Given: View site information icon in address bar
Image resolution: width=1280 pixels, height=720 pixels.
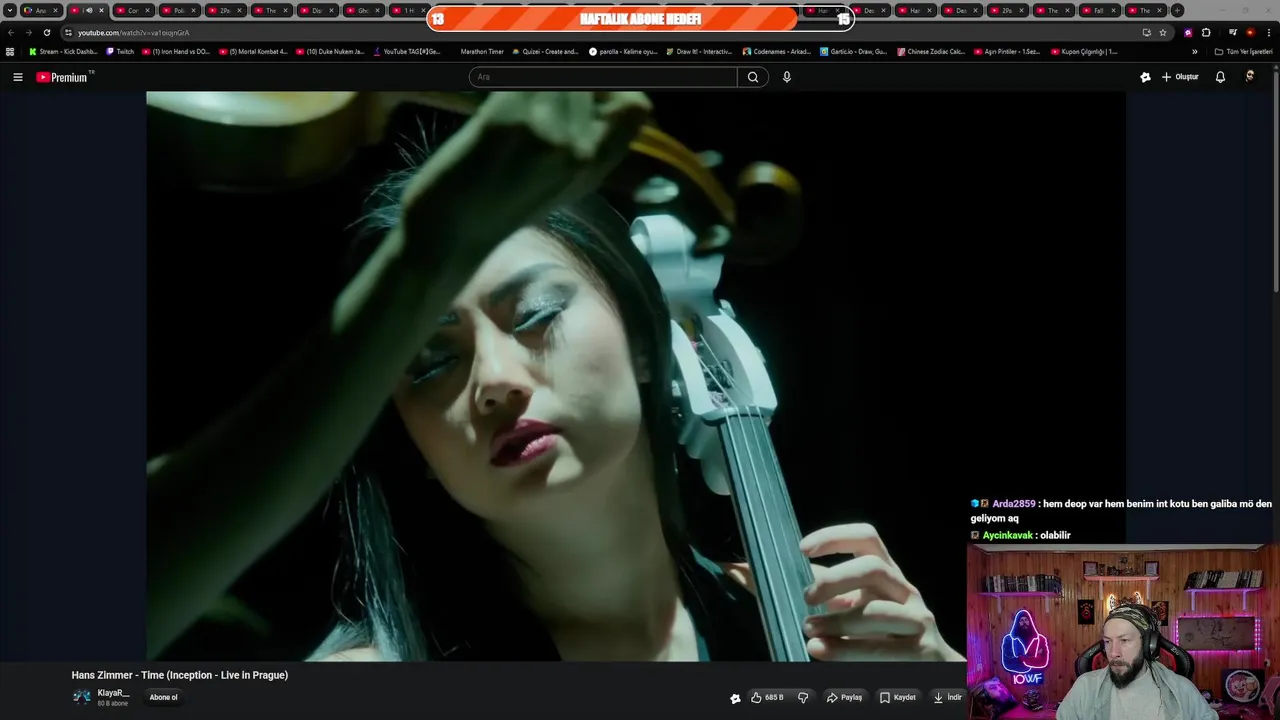Looking at the screenshot, I should click(x=68, y=32).
